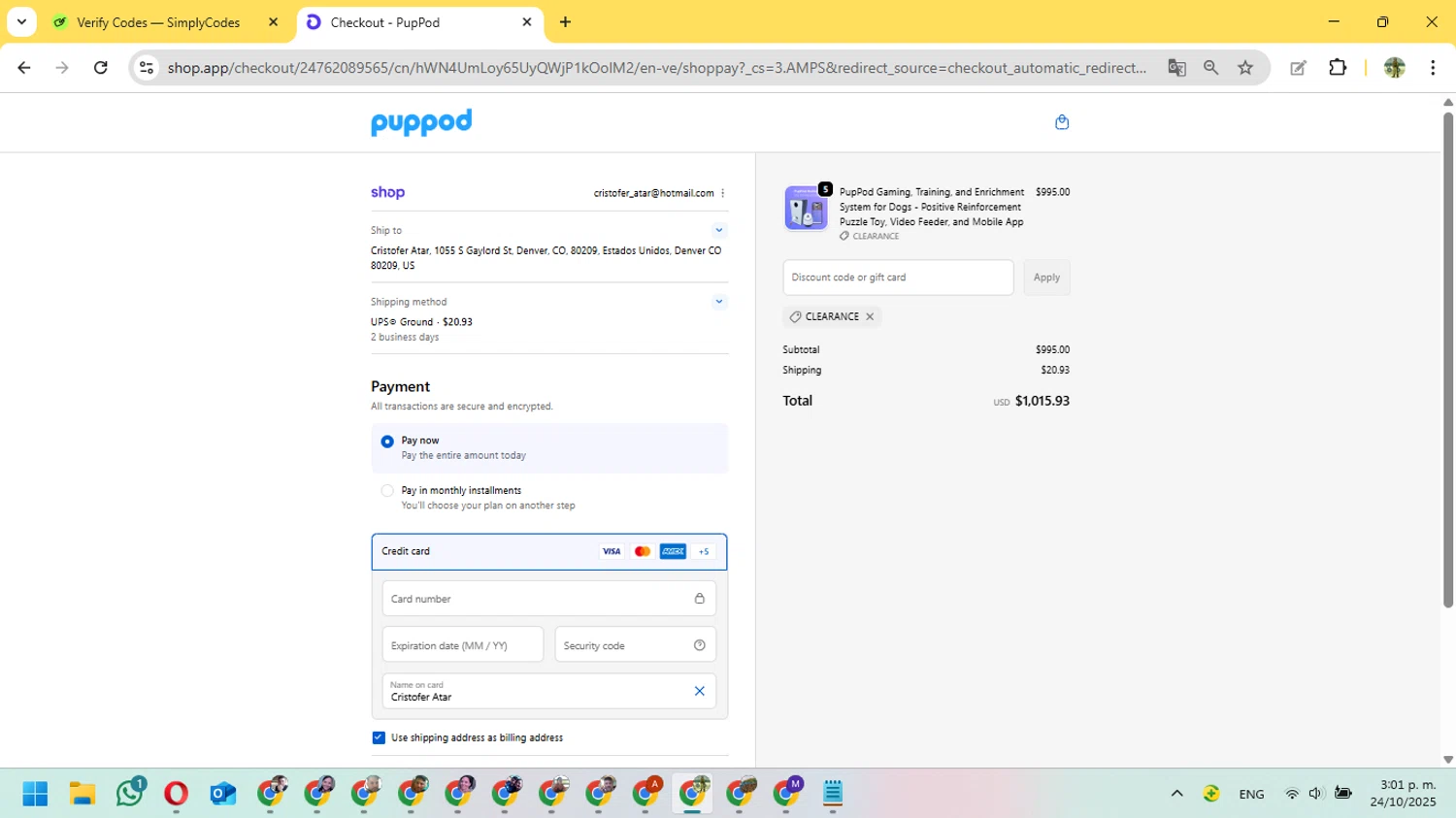Close the Verify Codes SimplyCodes tab
This screenshot has height=818, width=1456.
click(273, 22)
